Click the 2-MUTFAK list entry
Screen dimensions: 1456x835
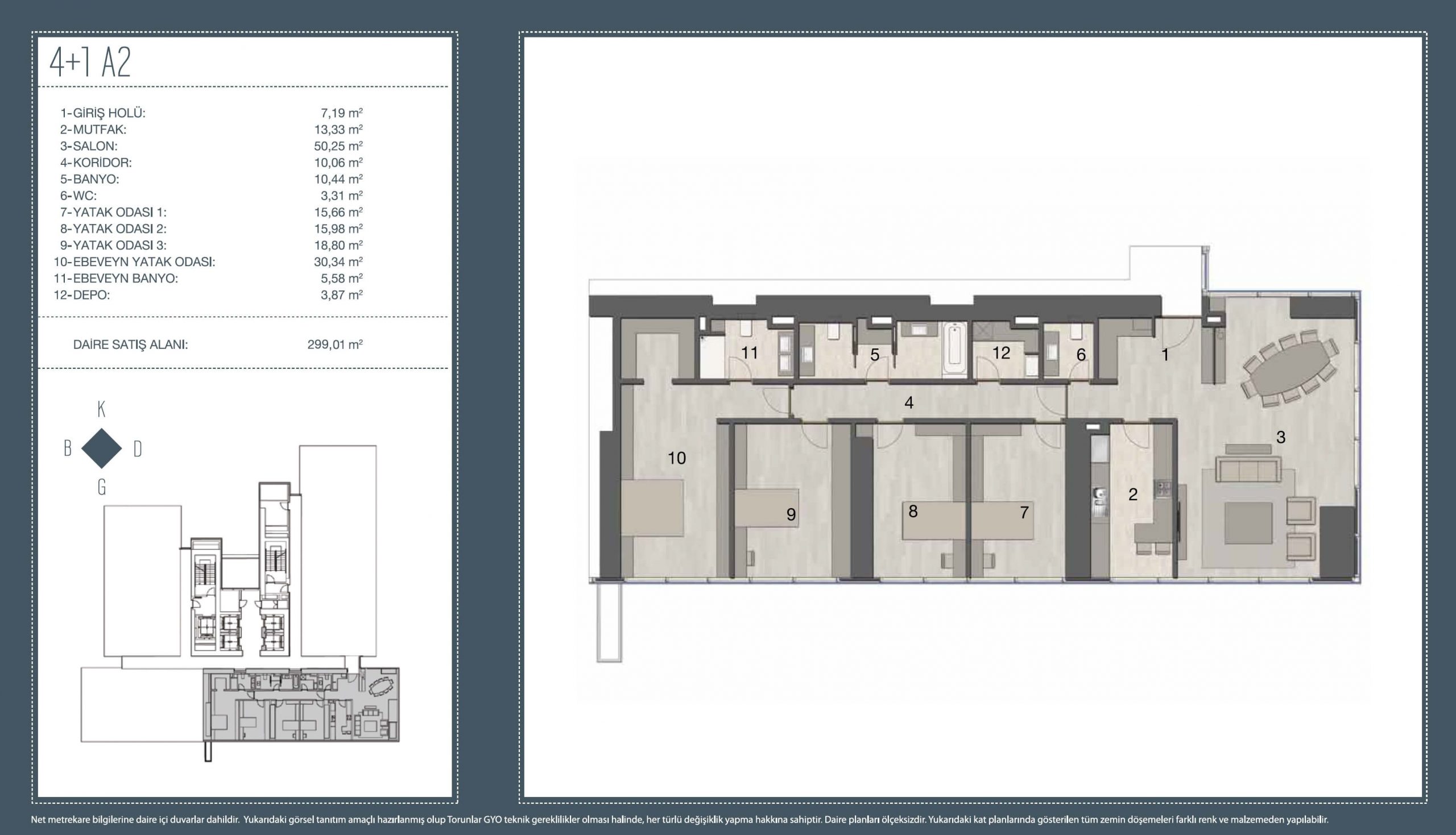[x=93, y=130]
